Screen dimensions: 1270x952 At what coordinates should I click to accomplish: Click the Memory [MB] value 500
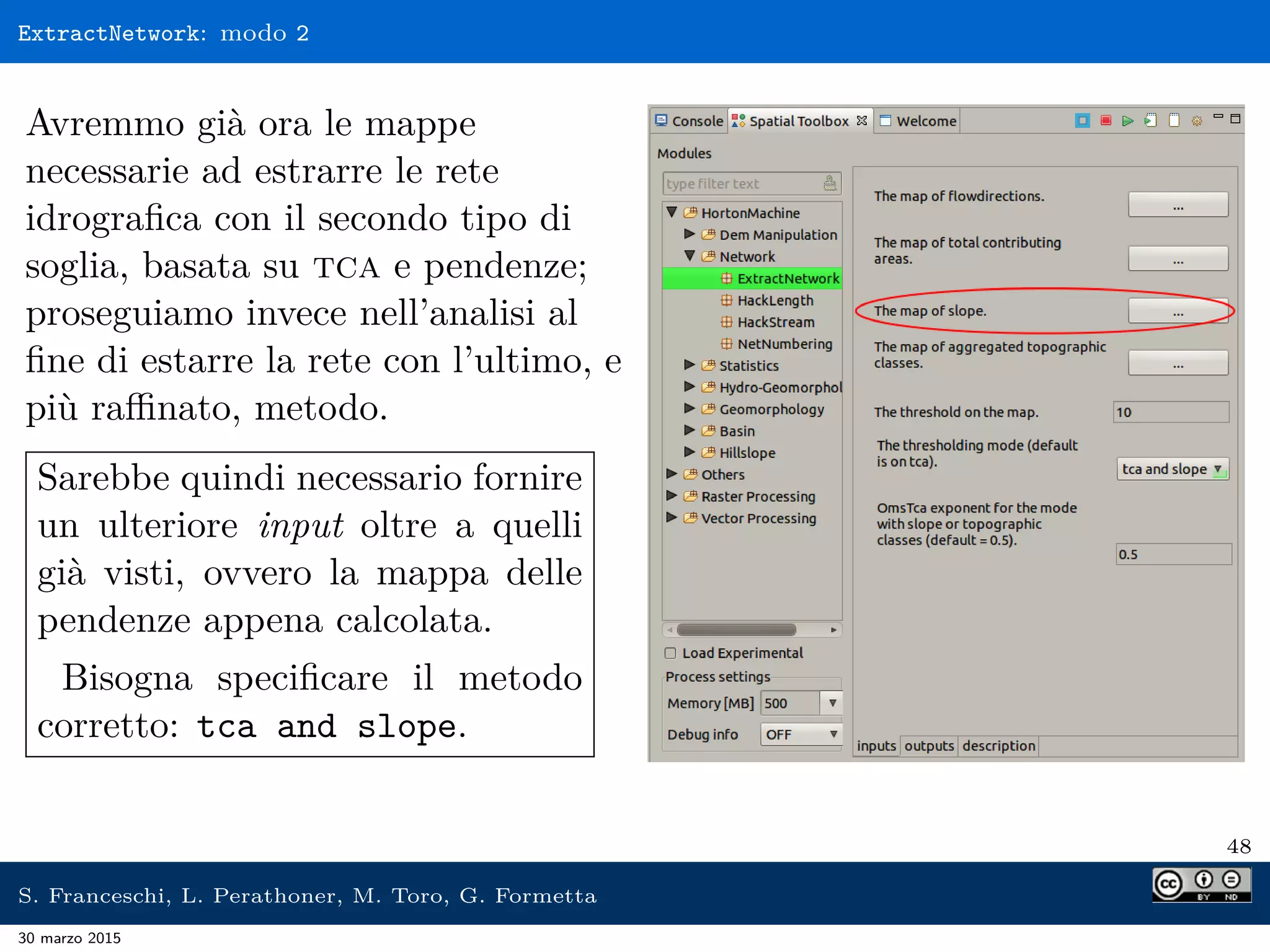(x=791, y=703)
